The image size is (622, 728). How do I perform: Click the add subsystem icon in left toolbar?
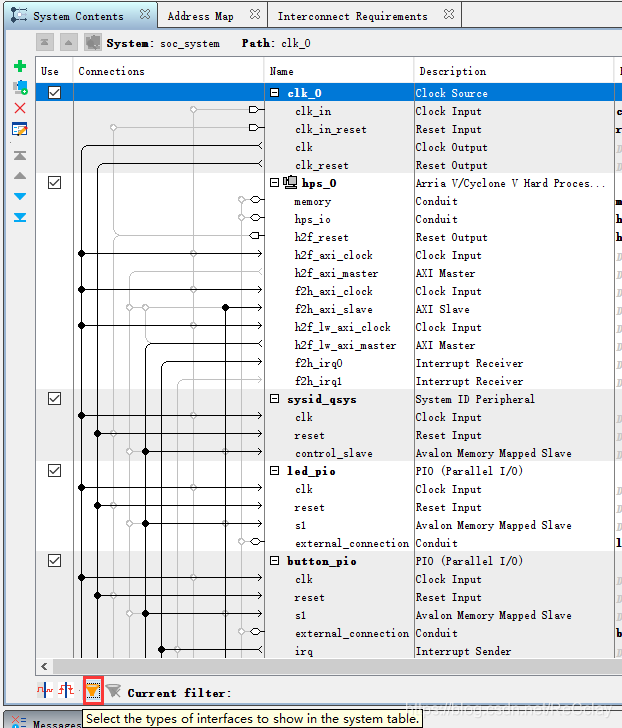coord(20,87)
